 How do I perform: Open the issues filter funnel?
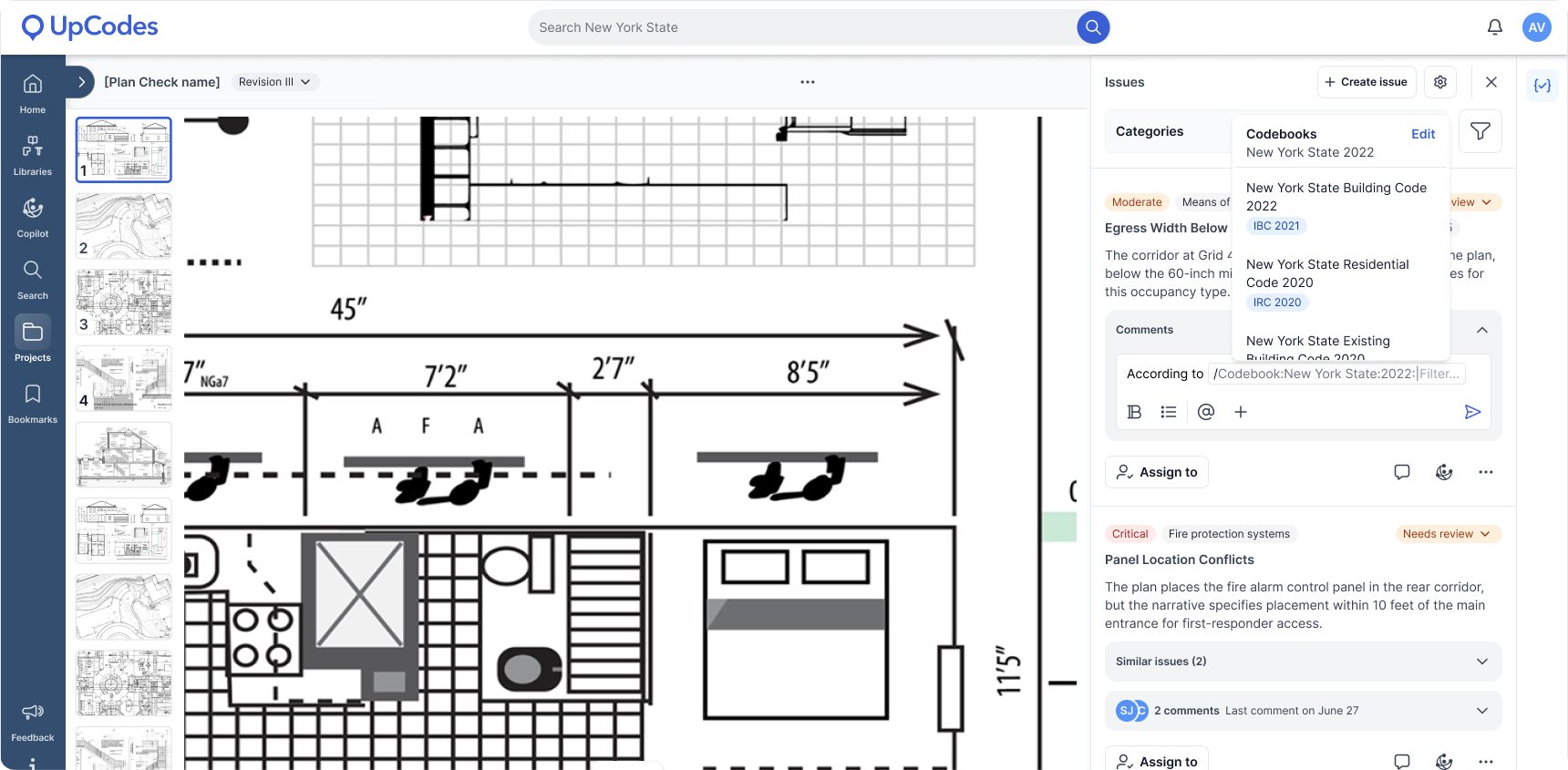coord(1480,131)
